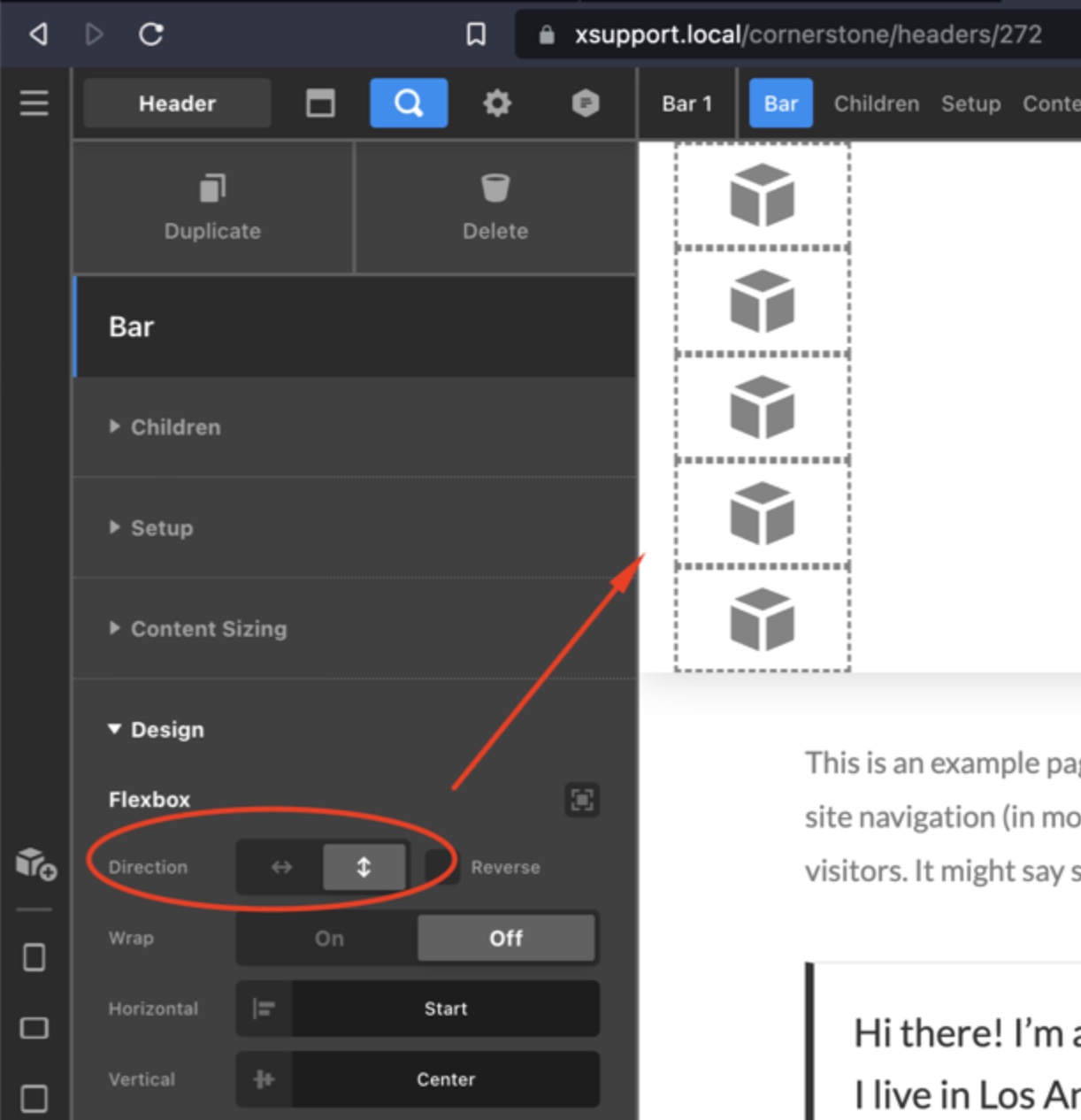
Task: Click the Flexbox expand control icon
Action: point(581,800)
